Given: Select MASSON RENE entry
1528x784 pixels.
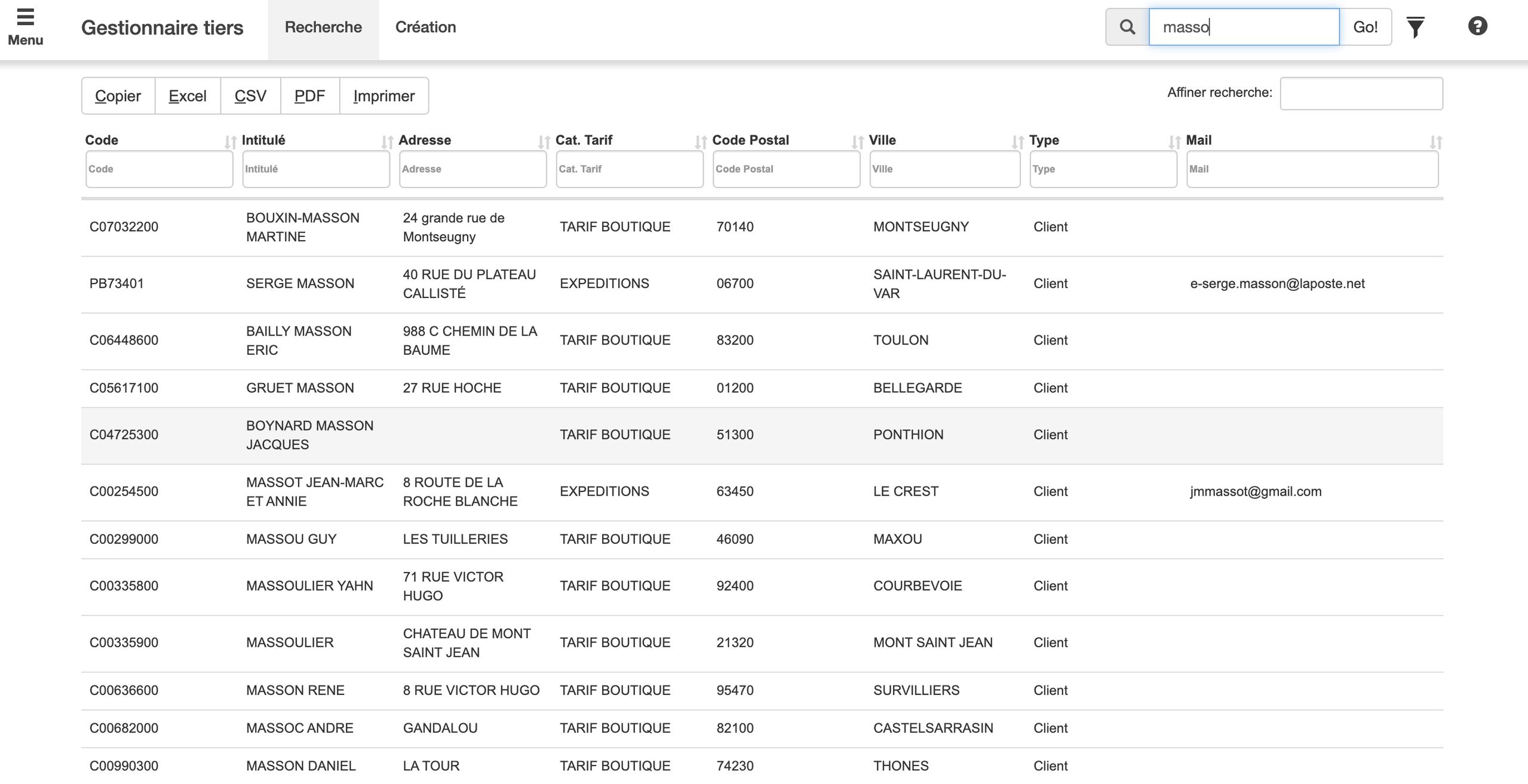Looking at the screenshot, I should pos(295,690).
